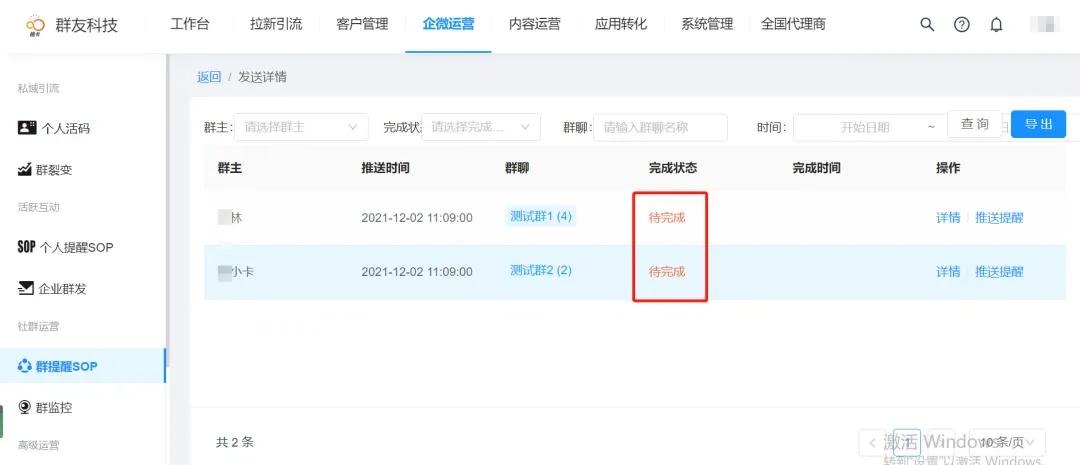Screen dimensions: 1080x465
Task: Switch to the 应用转化 tab
Action: [x=621, y=24]
